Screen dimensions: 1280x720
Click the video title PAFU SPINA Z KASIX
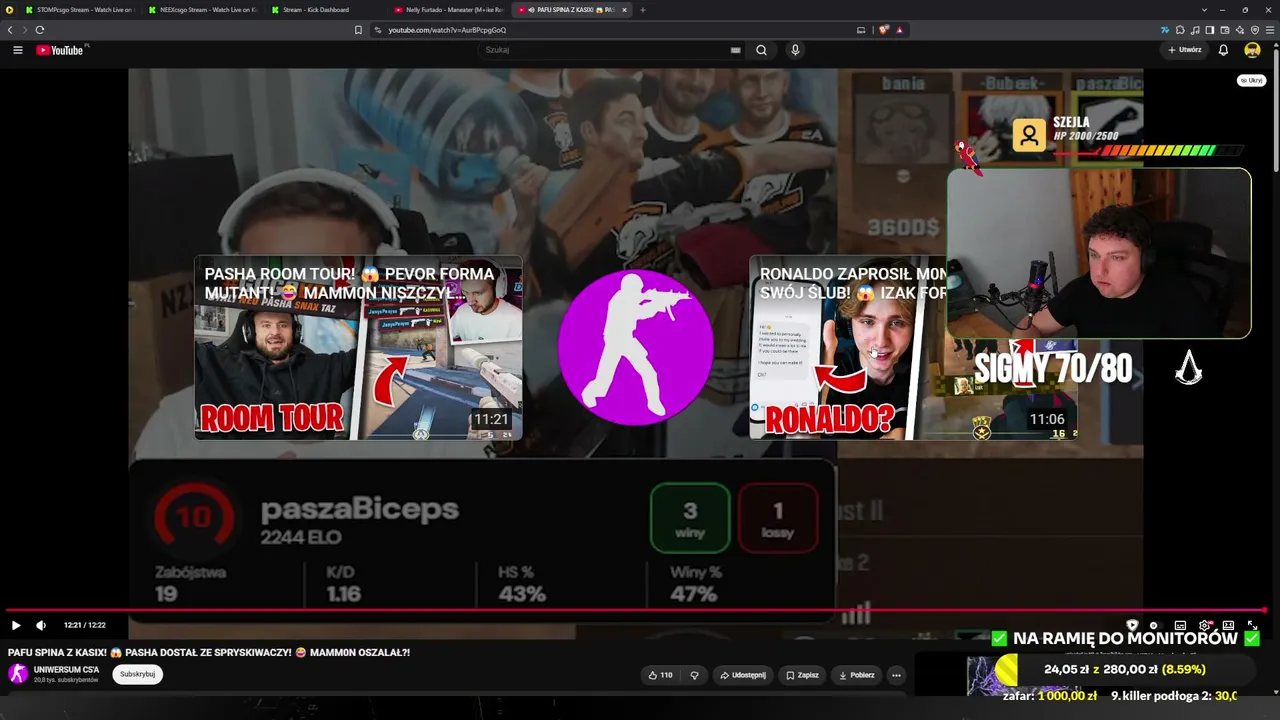(209, 652)
